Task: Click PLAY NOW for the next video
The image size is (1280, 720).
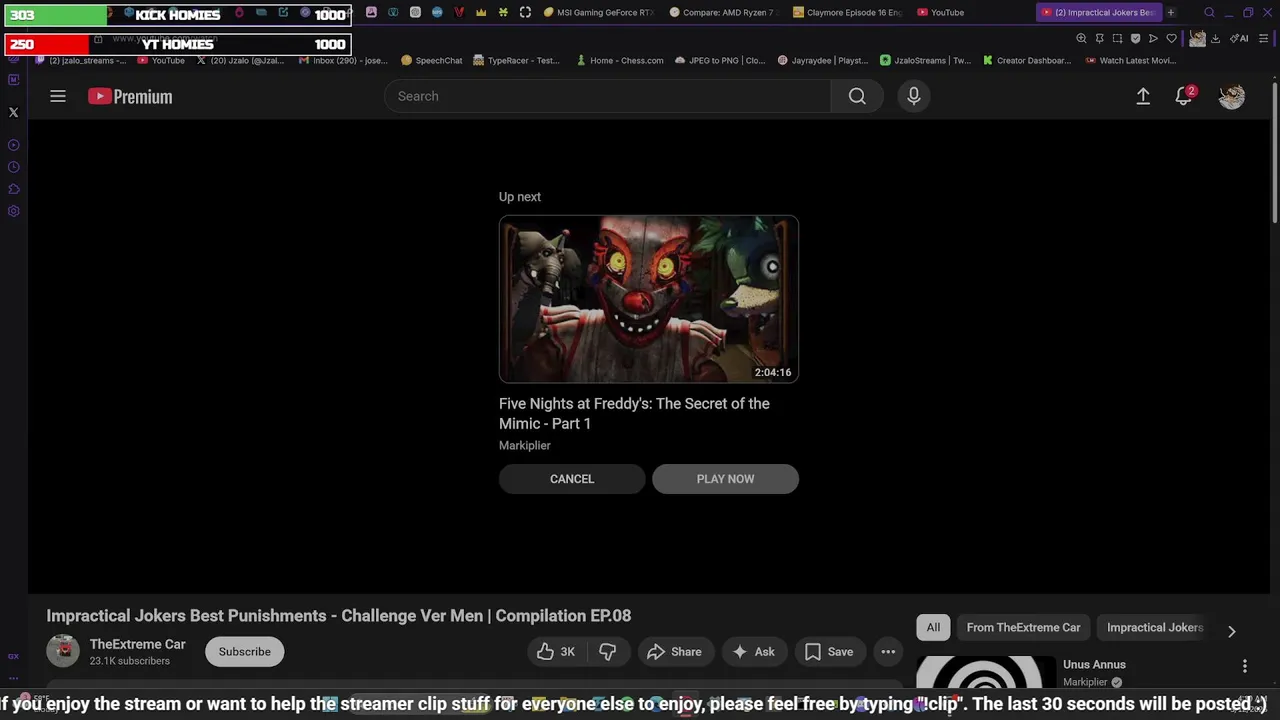Action: 725,479
